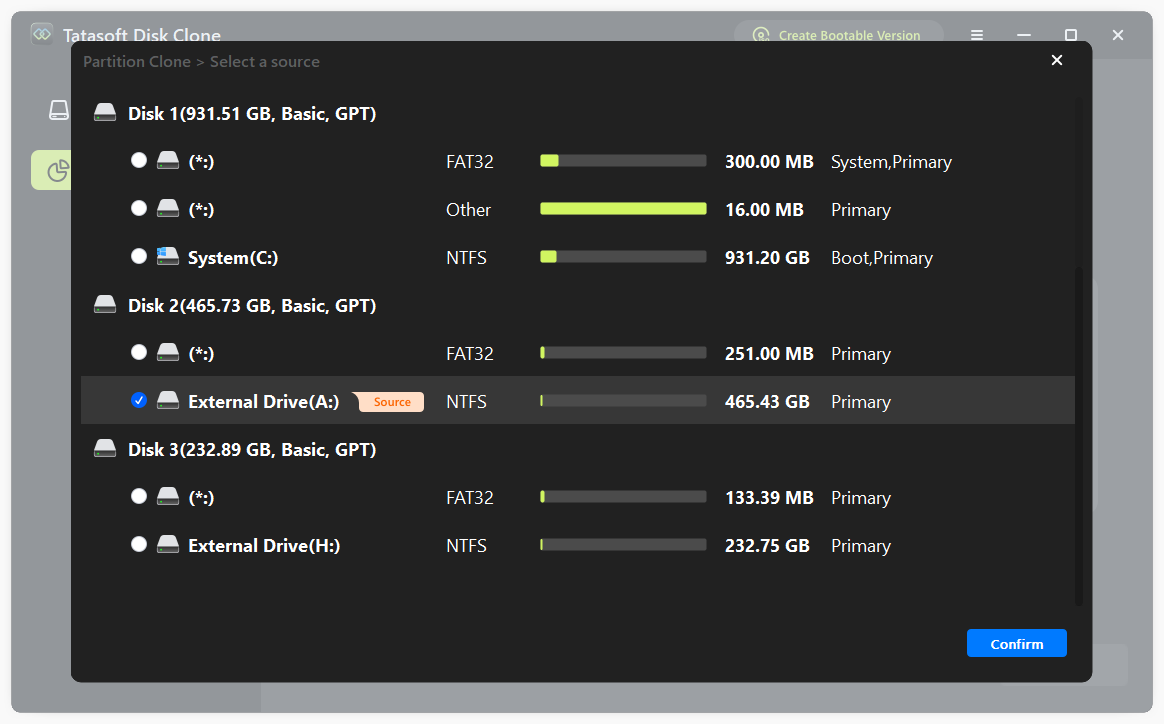1164x724 pixels.
Task: Open the Partition Clone sidebar icon
Action: (57, 169)
